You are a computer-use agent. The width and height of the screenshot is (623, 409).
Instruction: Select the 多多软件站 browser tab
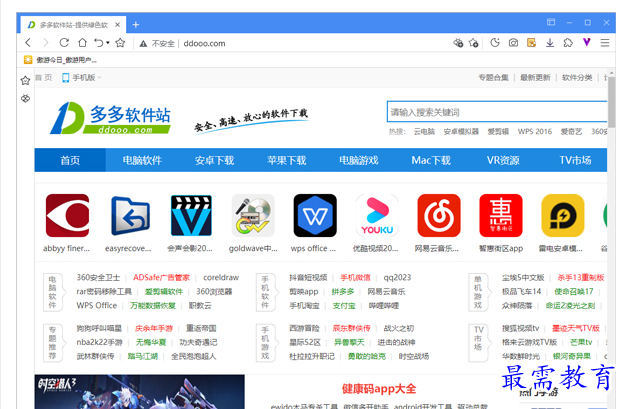[74, 25]
